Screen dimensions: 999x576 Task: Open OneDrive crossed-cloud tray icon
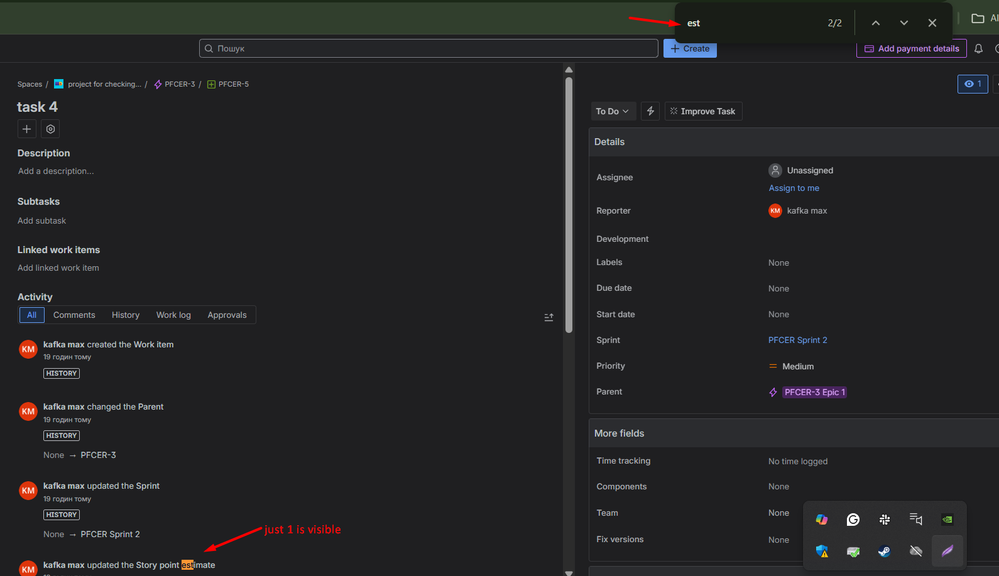coord(916,551)
